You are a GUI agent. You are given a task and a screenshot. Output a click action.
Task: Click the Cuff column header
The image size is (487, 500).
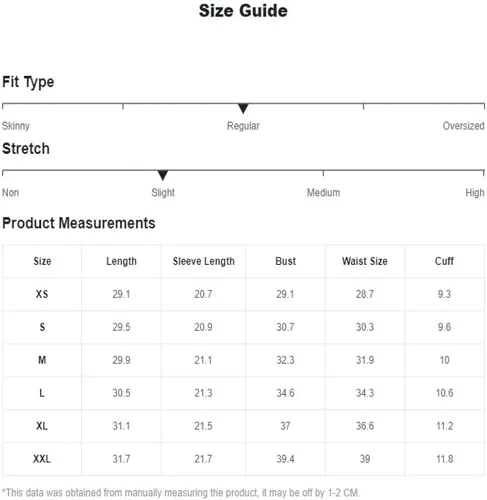coord(444,261)
